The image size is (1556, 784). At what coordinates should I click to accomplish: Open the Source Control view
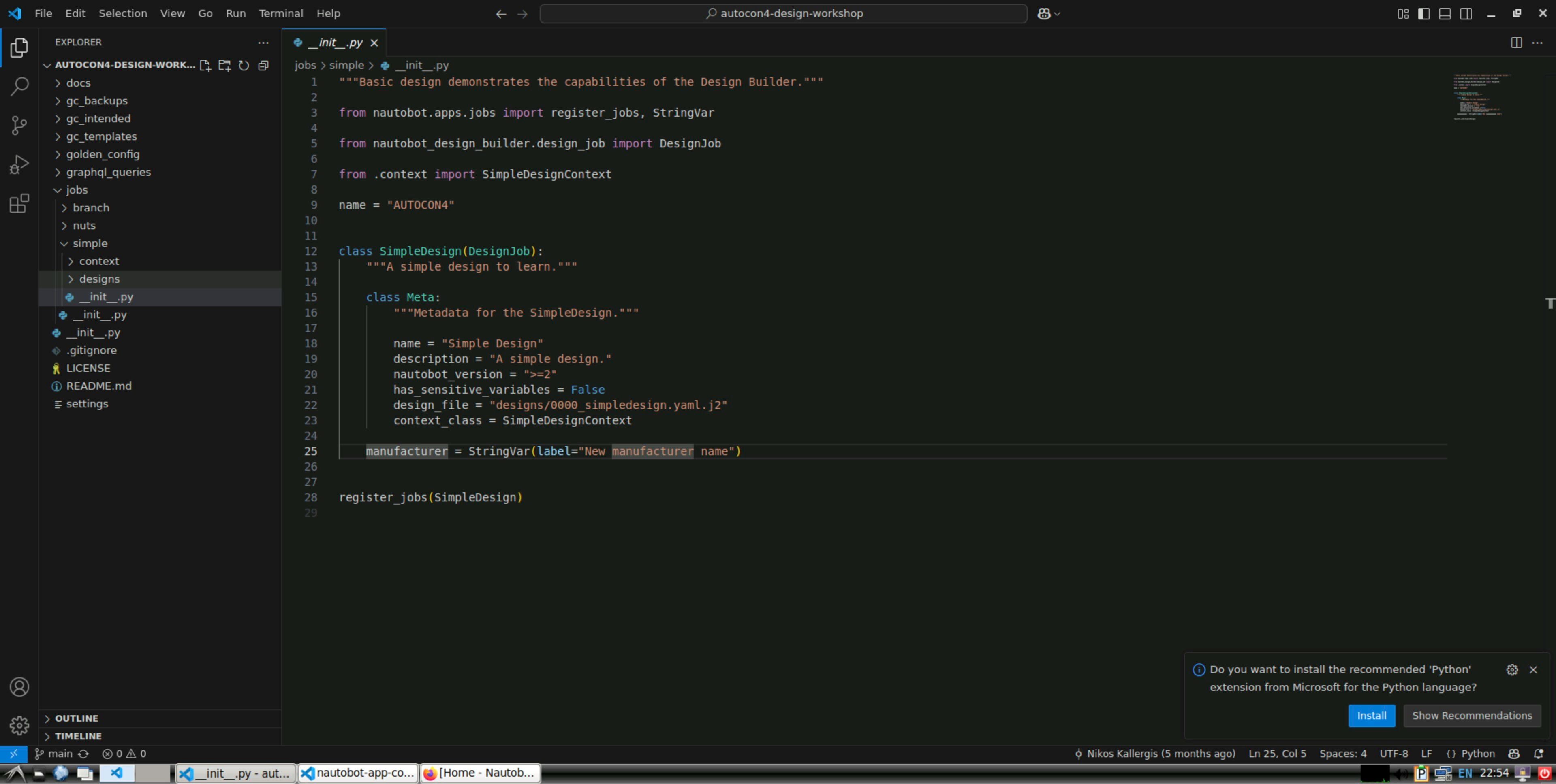pos(19,126)
